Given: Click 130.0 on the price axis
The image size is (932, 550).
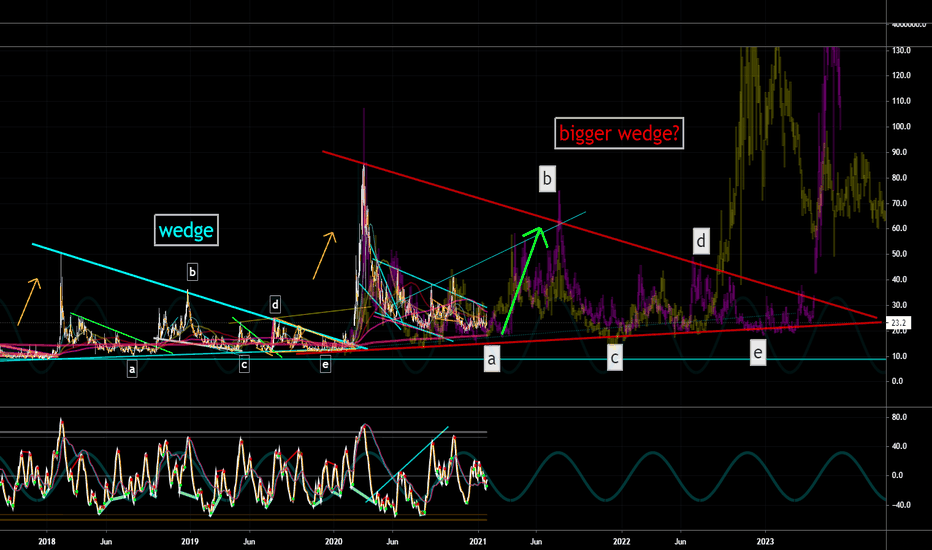Looking at the screenshot, I should pyautogui.click(x=901, y=51).
